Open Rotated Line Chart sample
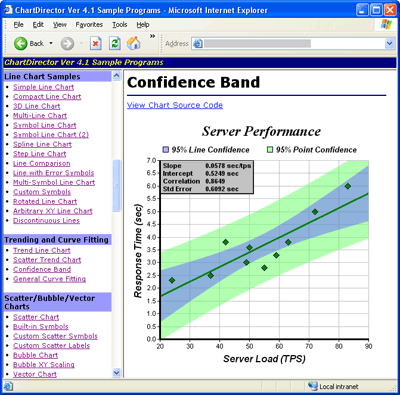The height and width of the screenshot is (395, 400). coord(45,202)
